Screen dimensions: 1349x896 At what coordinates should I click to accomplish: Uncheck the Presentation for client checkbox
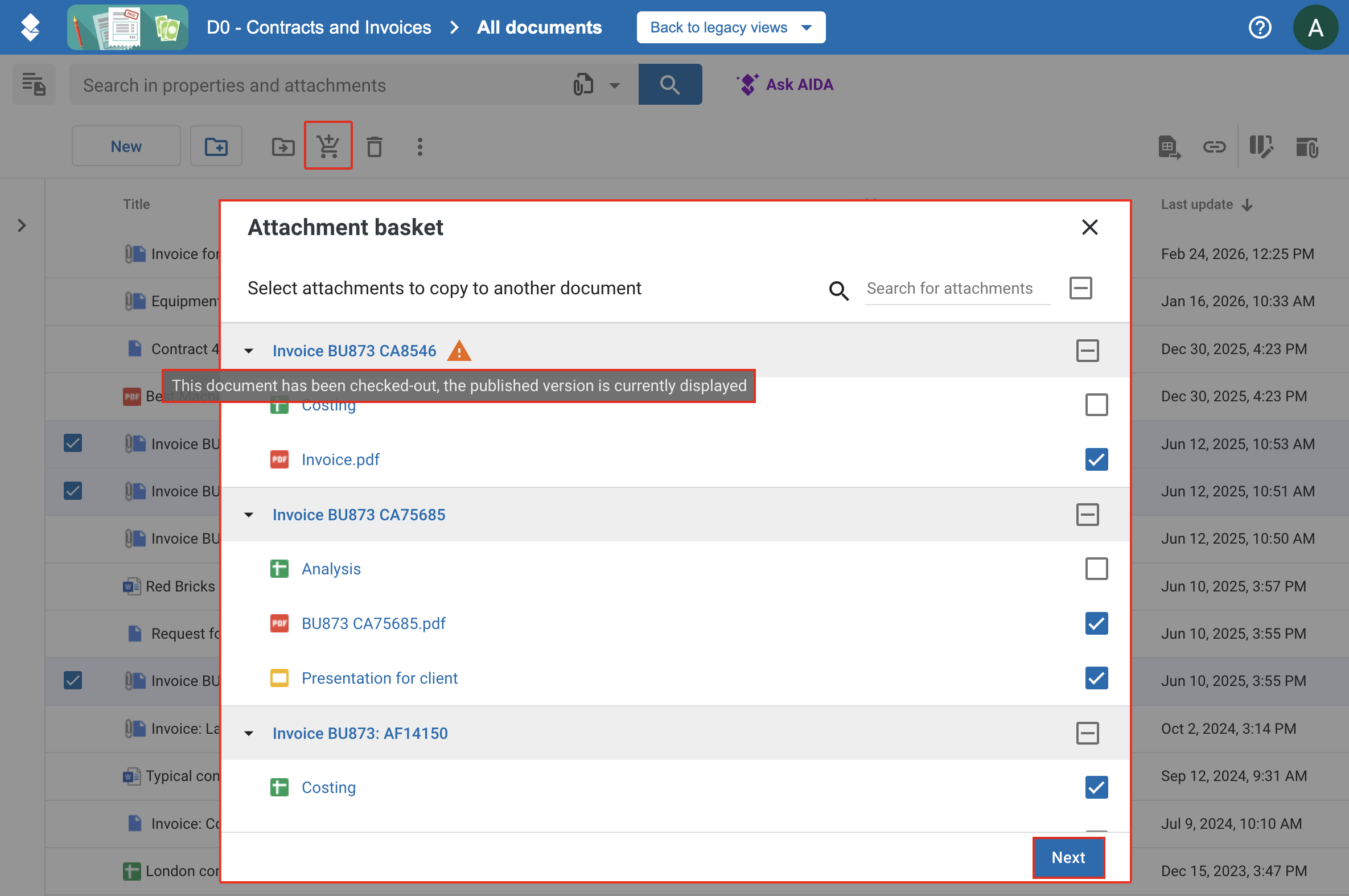click(x=1096, y=679)
